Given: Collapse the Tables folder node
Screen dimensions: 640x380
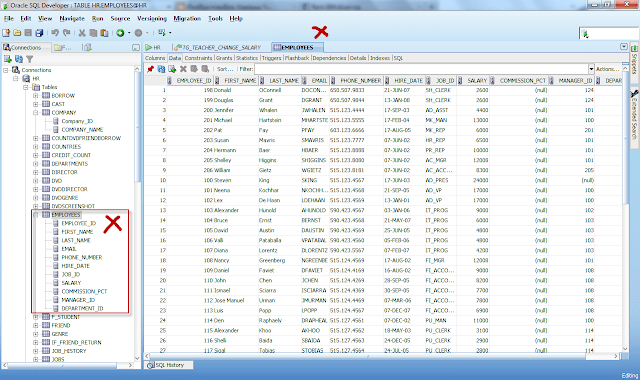Looking at the screenshot, I should pos(26,87).
